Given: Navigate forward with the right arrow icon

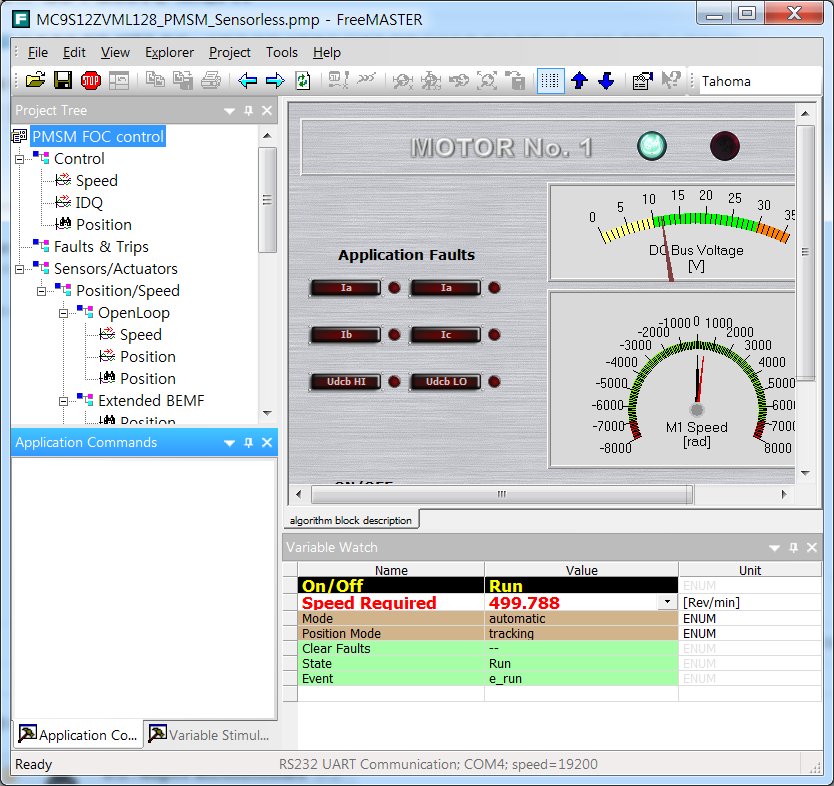Looking at the screenshot, I should (275, 81).
